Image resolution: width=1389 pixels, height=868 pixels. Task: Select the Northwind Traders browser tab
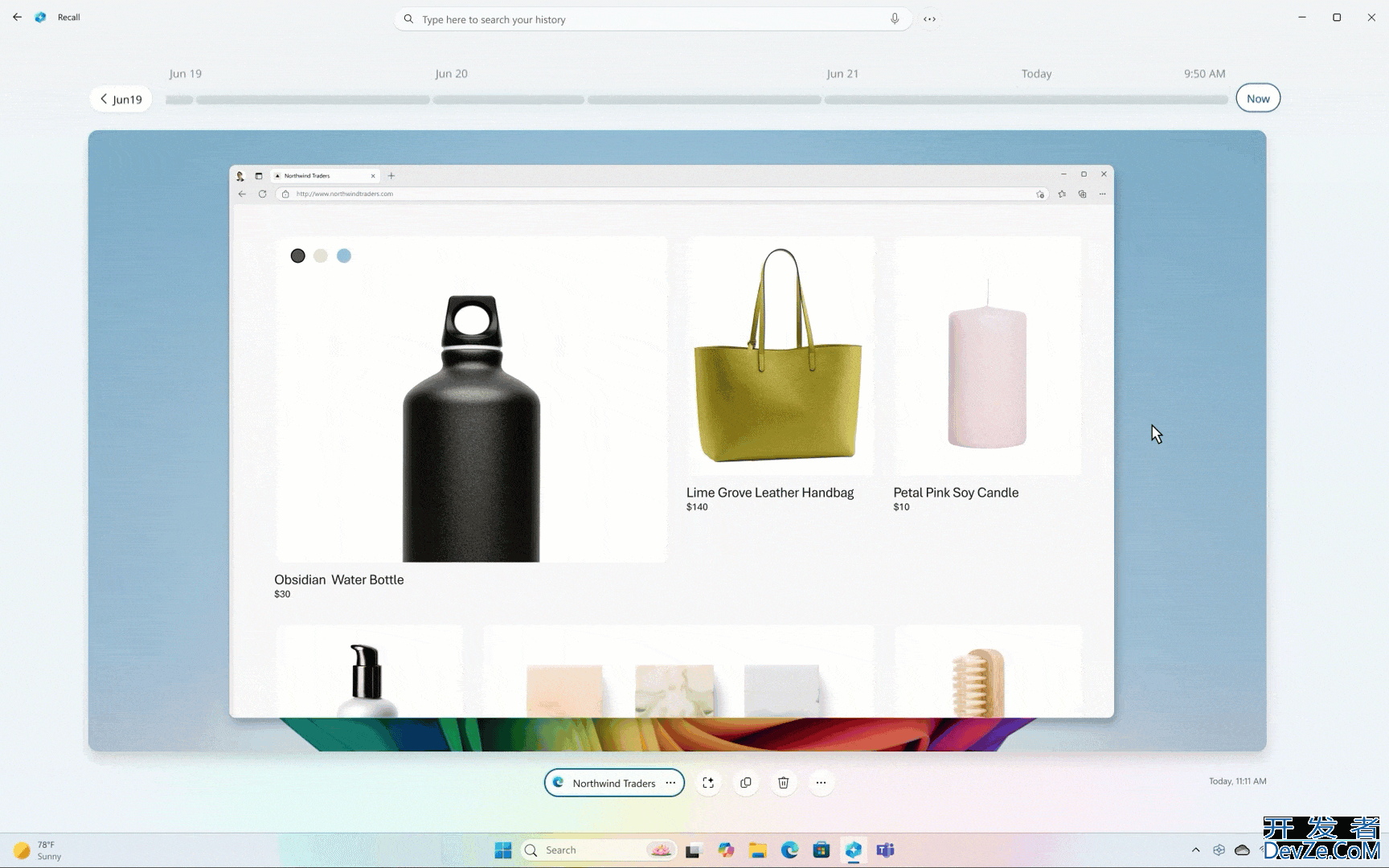click(325, 175)
